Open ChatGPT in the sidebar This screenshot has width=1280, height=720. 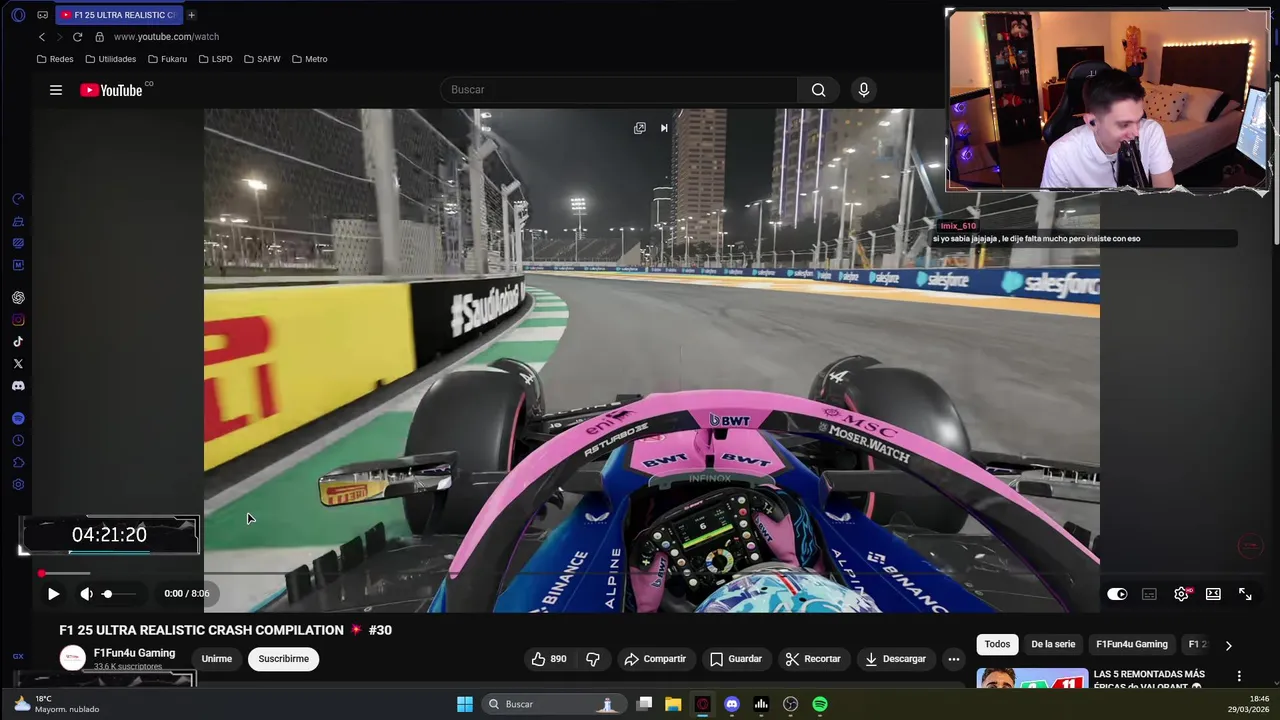pos(18,298)
